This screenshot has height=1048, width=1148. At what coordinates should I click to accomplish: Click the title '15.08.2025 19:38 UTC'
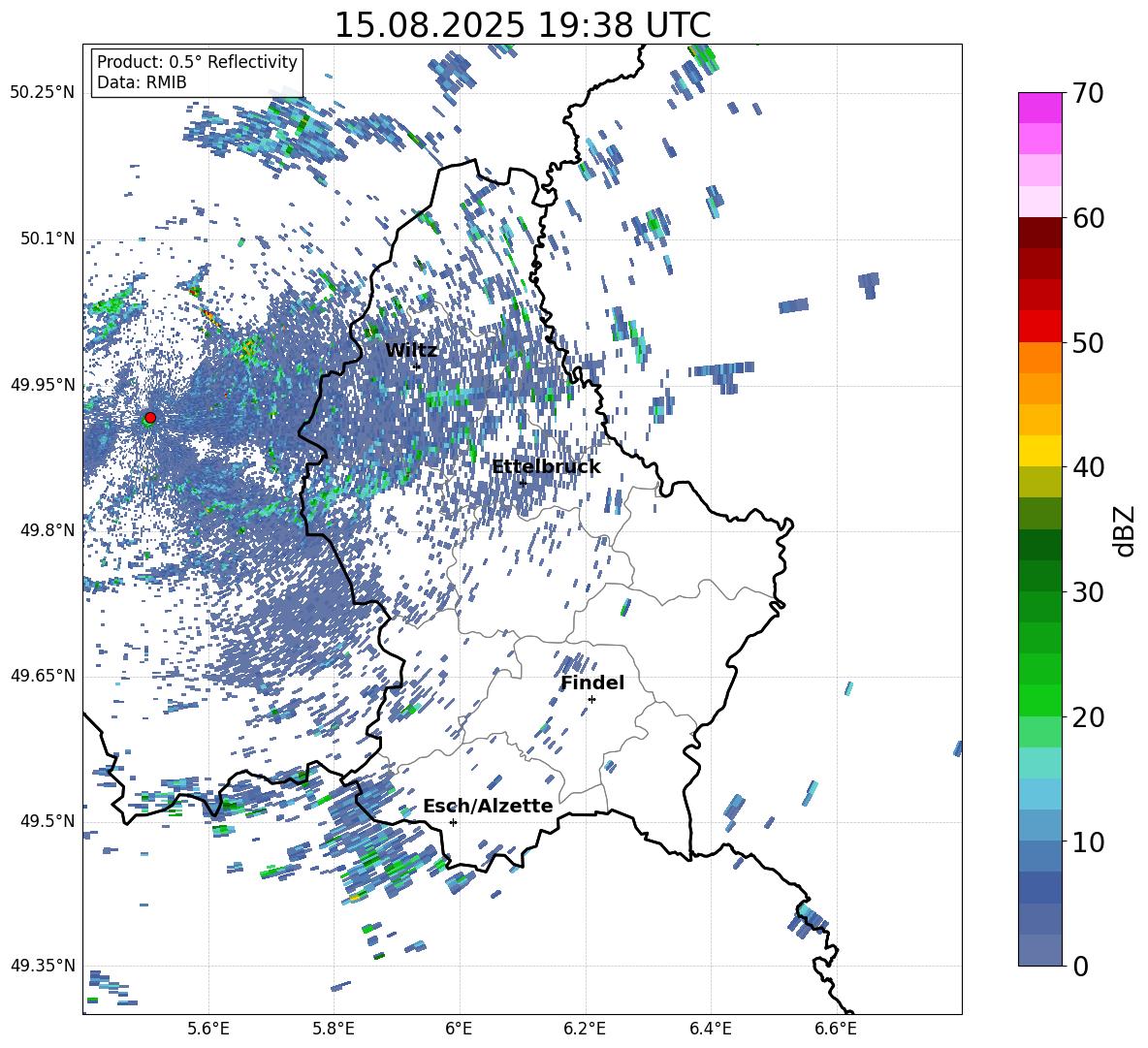523,25
